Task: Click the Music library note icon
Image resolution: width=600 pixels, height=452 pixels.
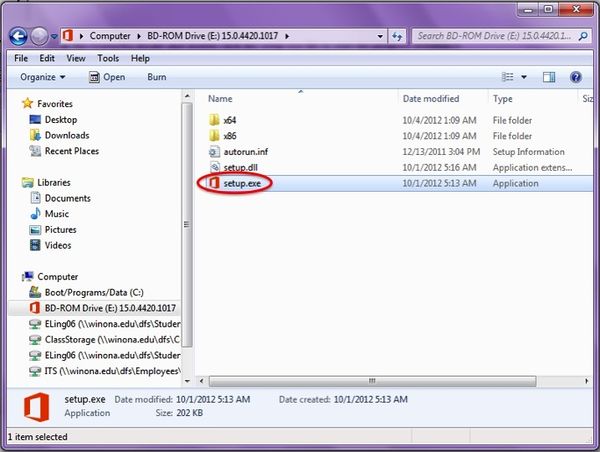Action: (35, 214)
